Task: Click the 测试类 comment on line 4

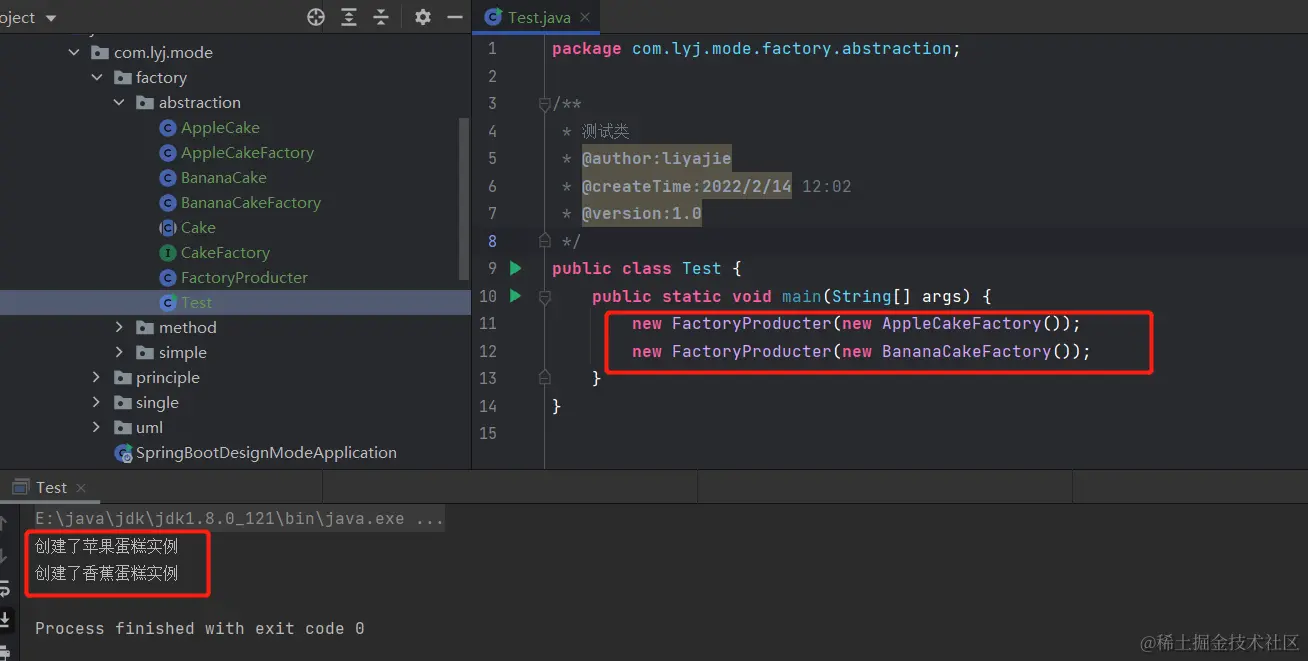Action: 606,131
